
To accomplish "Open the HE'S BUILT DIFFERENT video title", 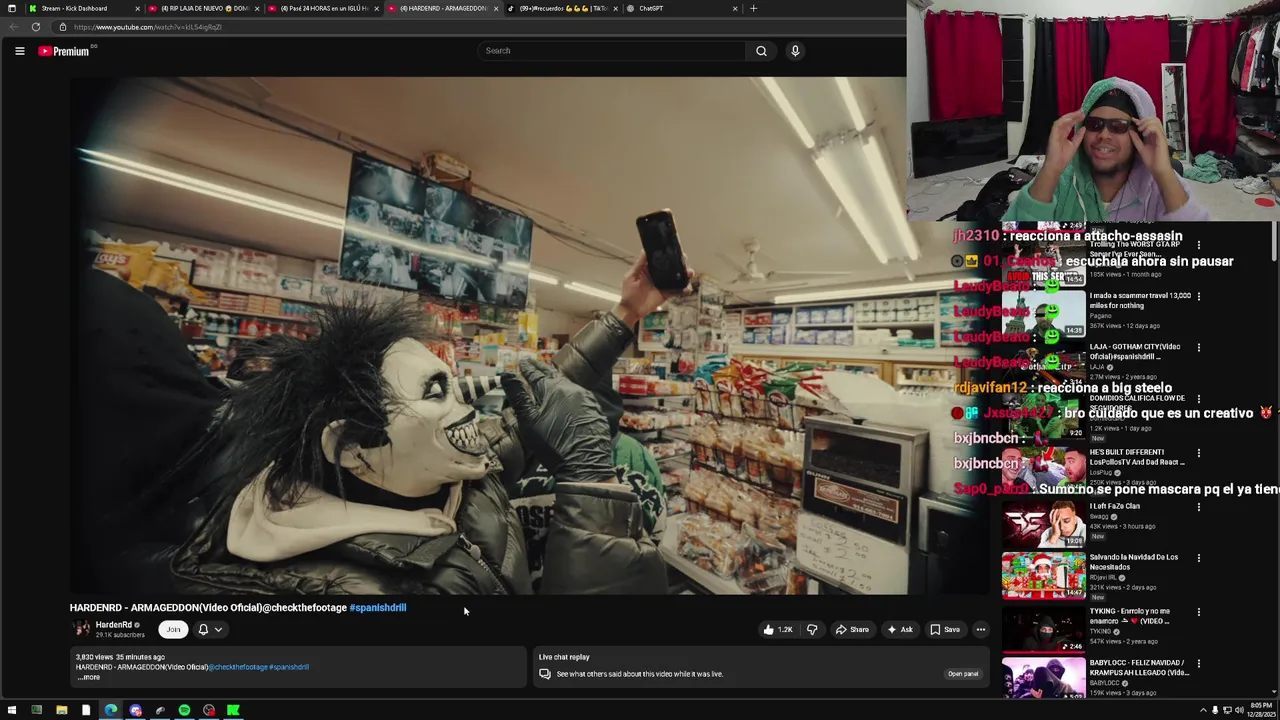I will [1137, 457].
